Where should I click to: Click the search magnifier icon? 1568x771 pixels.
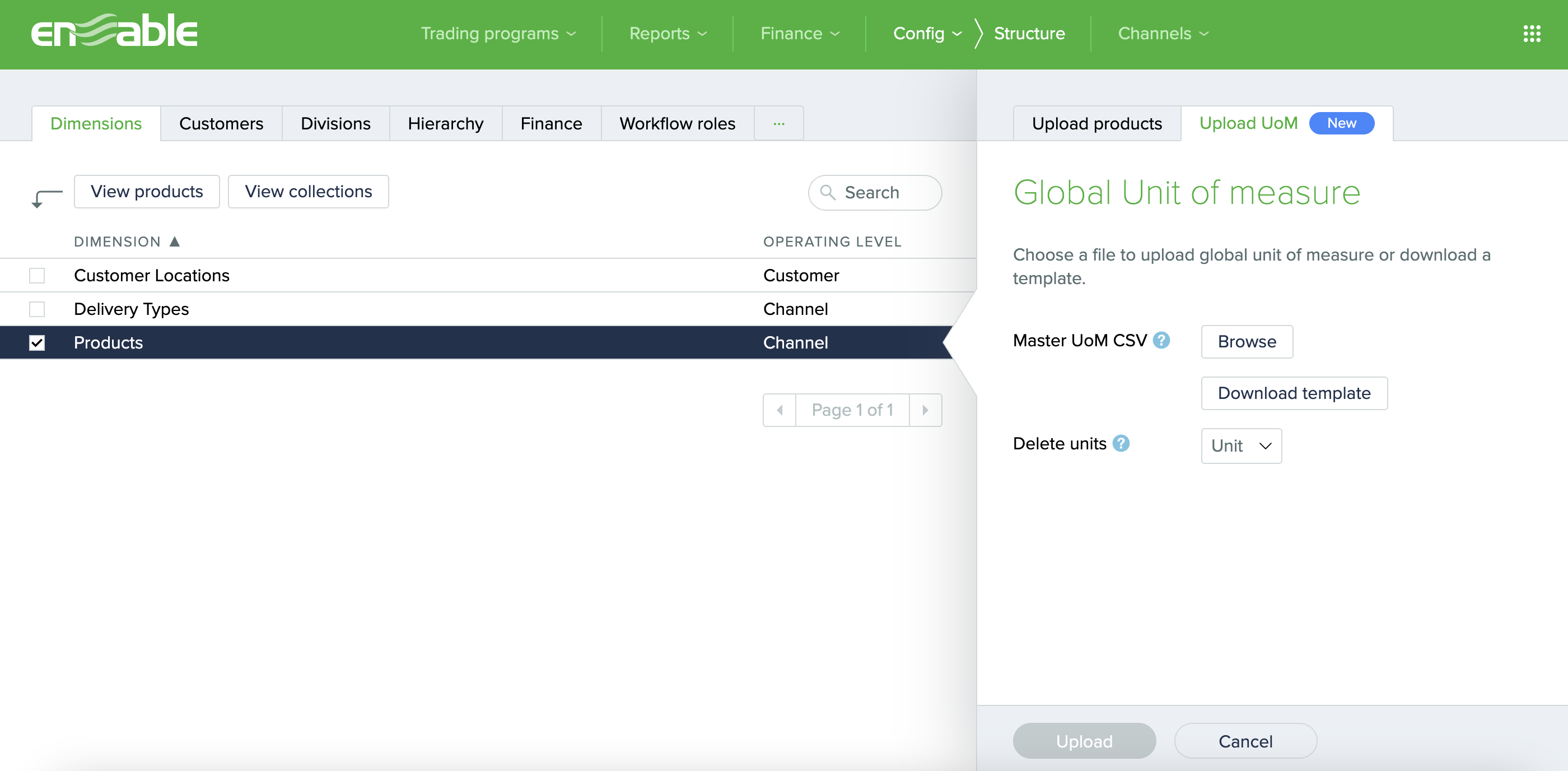(x=828, y=192)
